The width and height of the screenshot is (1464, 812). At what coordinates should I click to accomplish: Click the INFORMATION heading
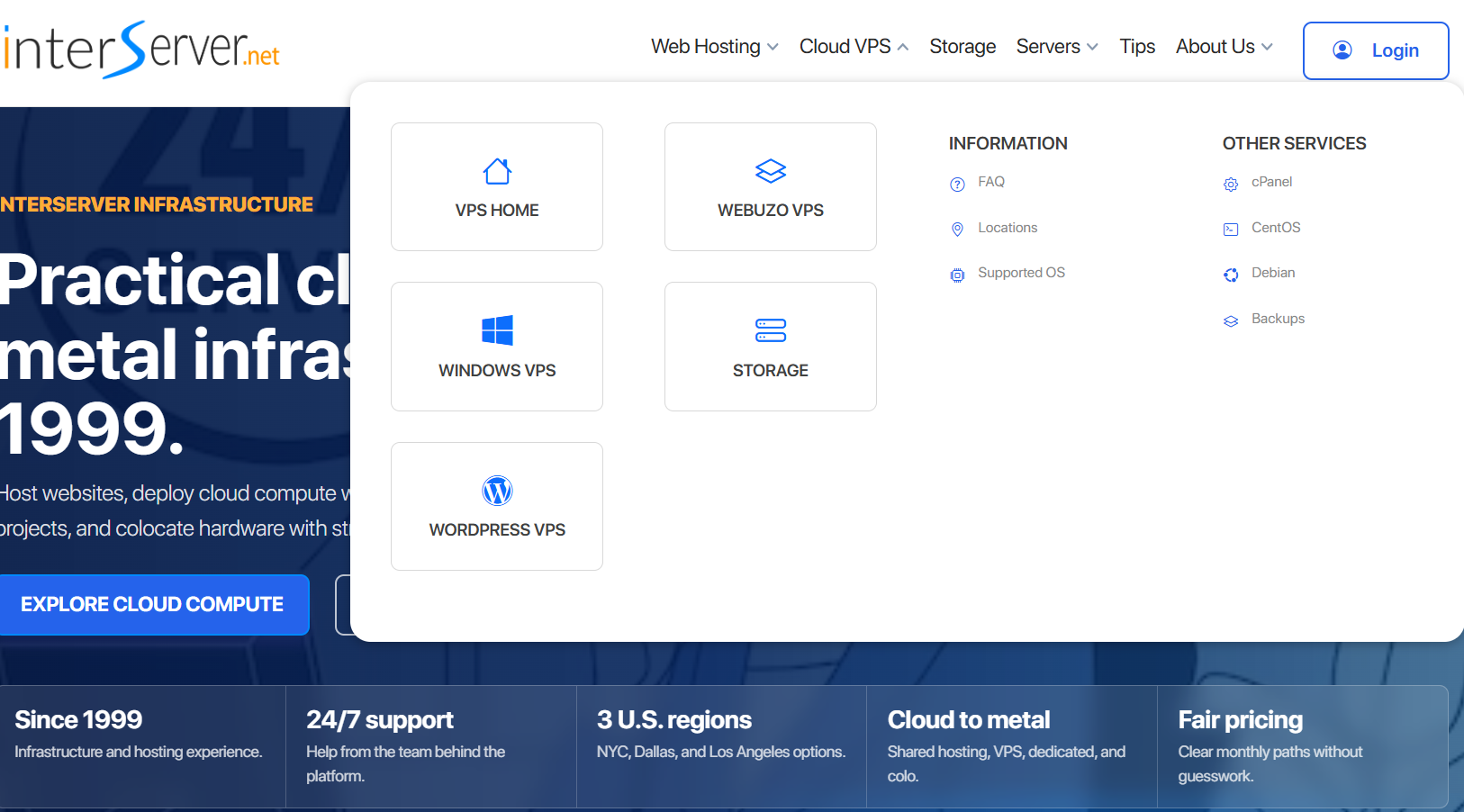point(1008,143)
